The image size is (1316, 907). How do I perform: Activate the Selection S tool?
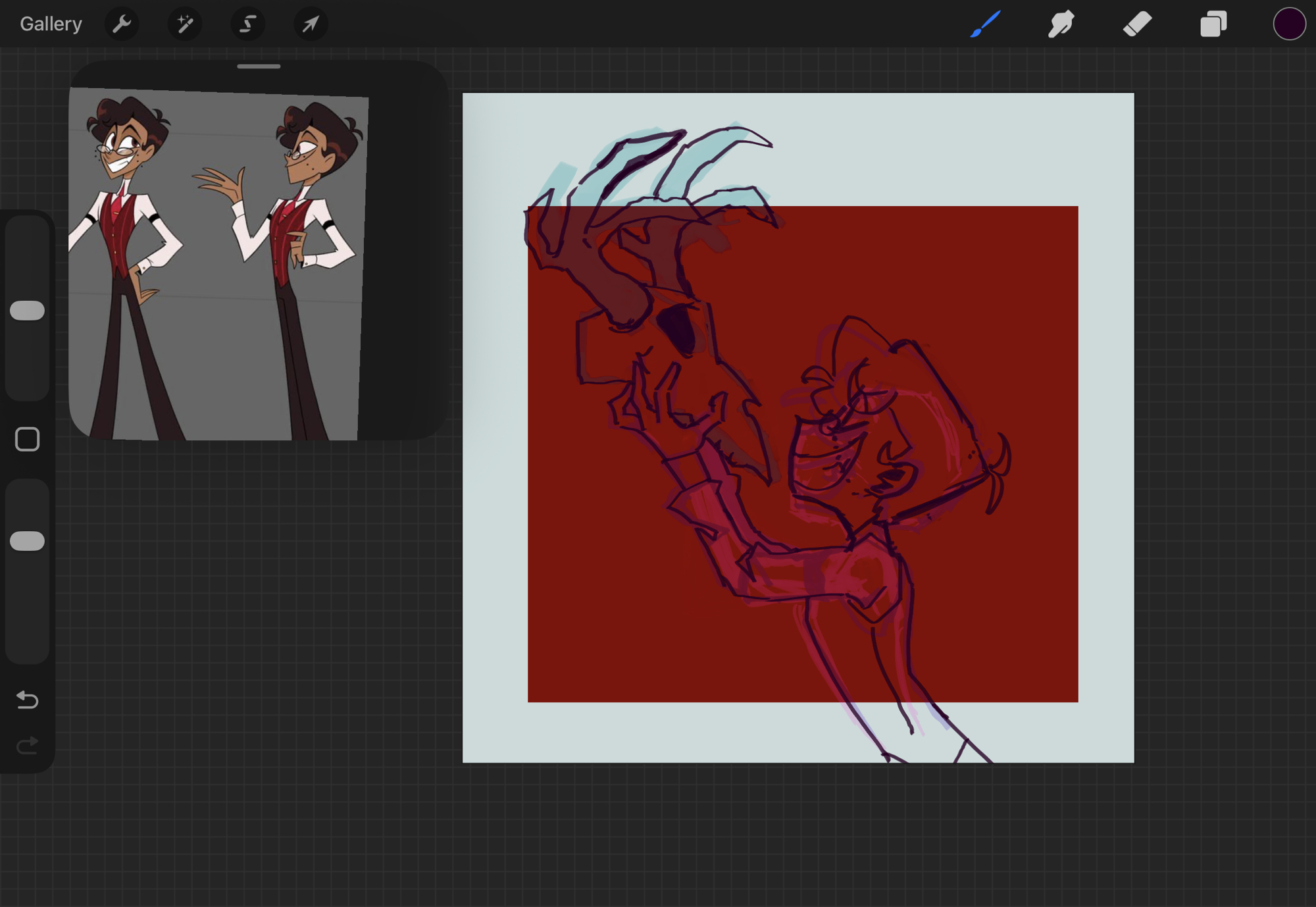pos(247,24)
